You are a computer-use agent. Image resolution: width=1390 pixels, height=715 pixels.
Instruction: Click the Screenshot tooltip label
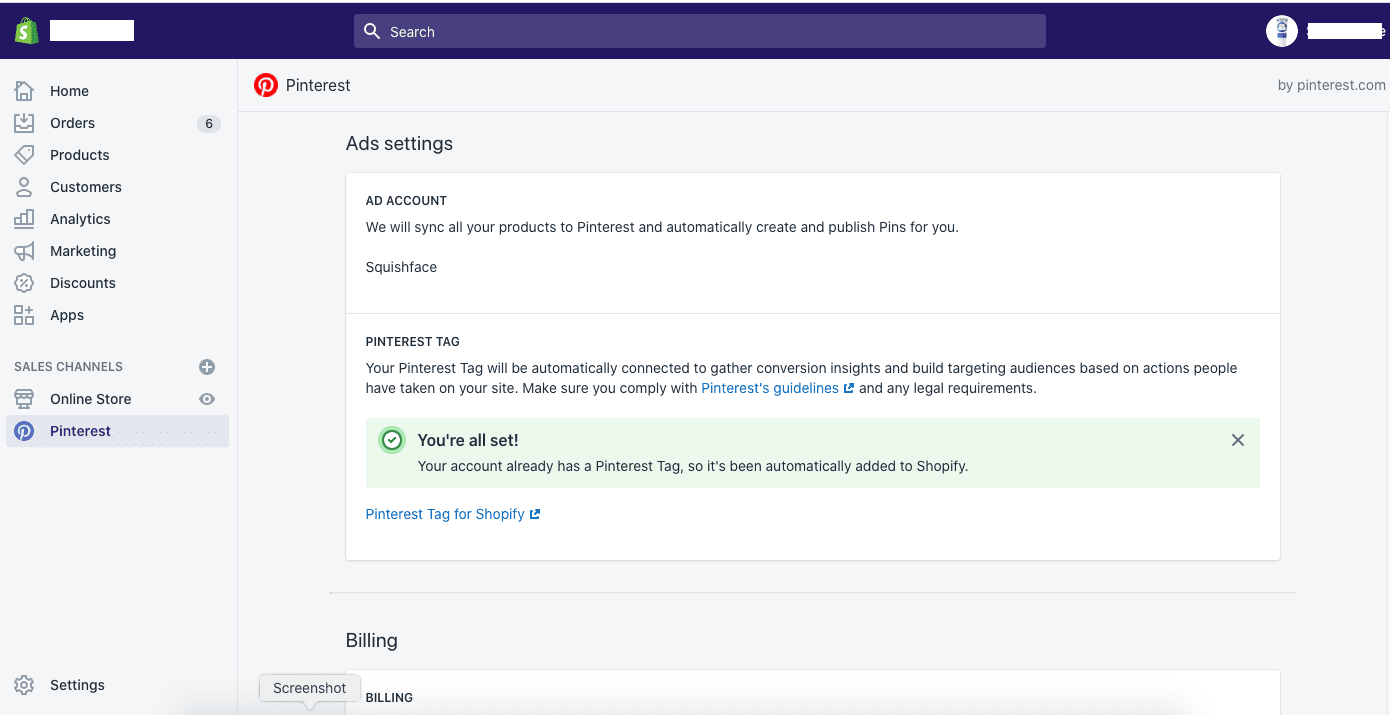click(x=310, y=688)
